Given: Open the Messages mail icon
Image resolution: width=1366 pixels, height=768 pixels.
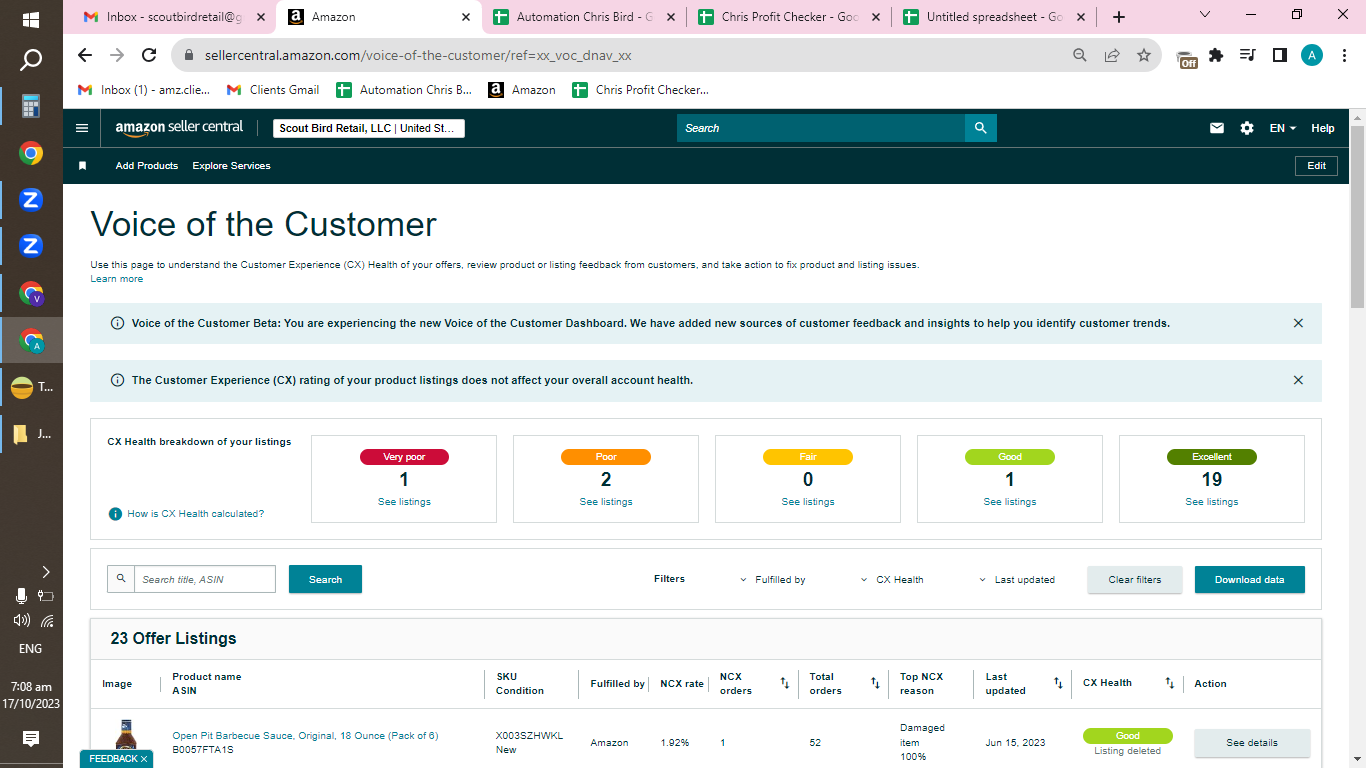Looking at the screenshot, I should [1217, 128].
